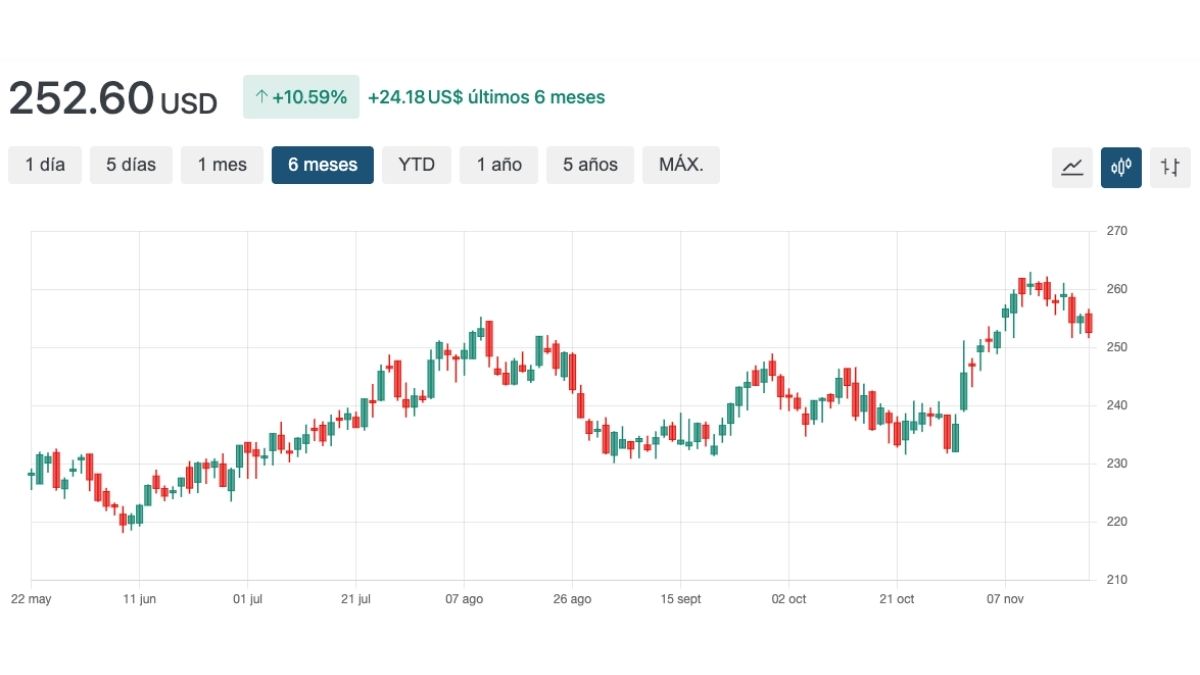Open the "1 mes" chart view

point(222,165)
